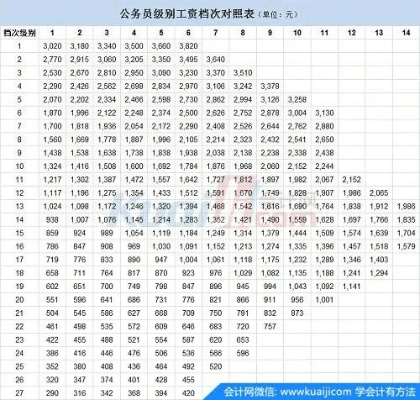Click the 757 cell in level 22
Screen dimensions: 420x400
[270, 326]
